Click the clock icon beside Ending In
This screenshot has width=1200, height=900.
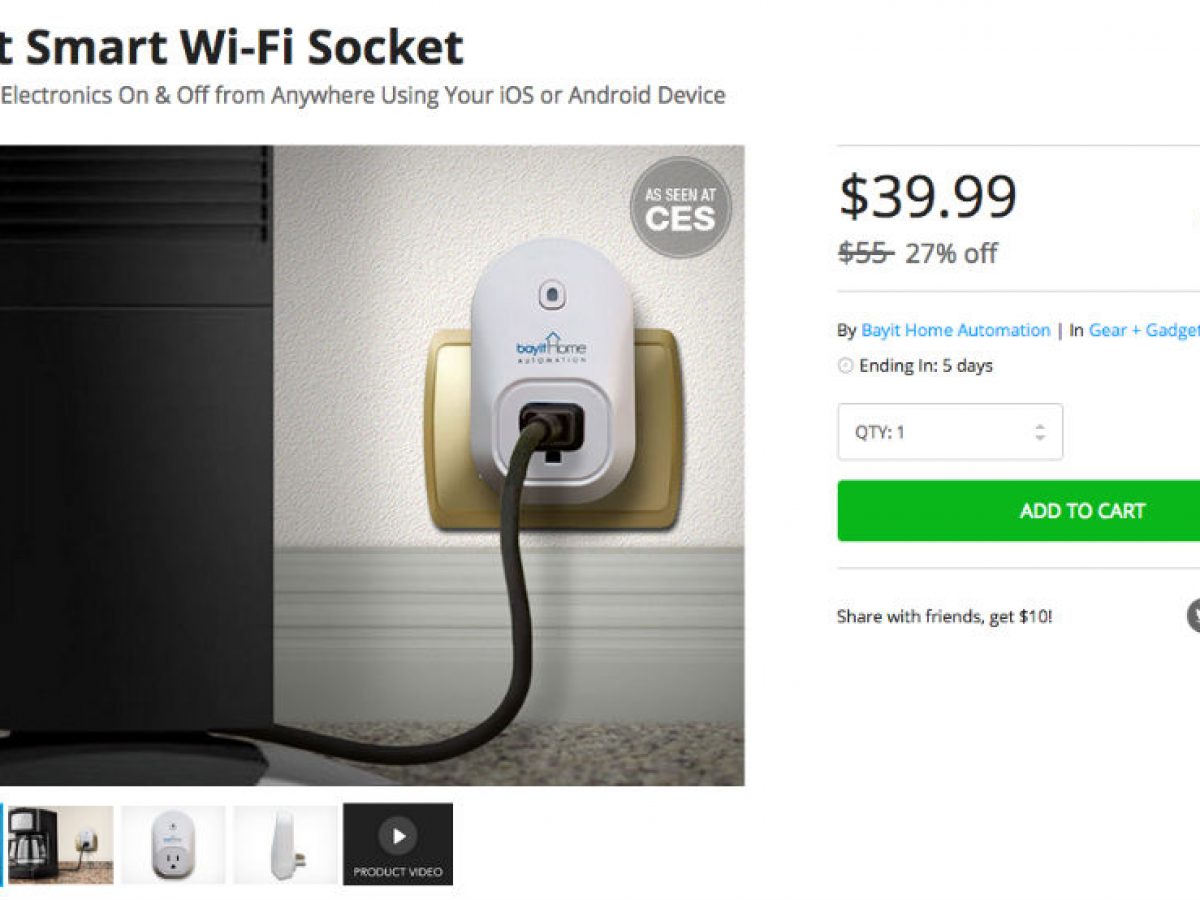(845, 366)
